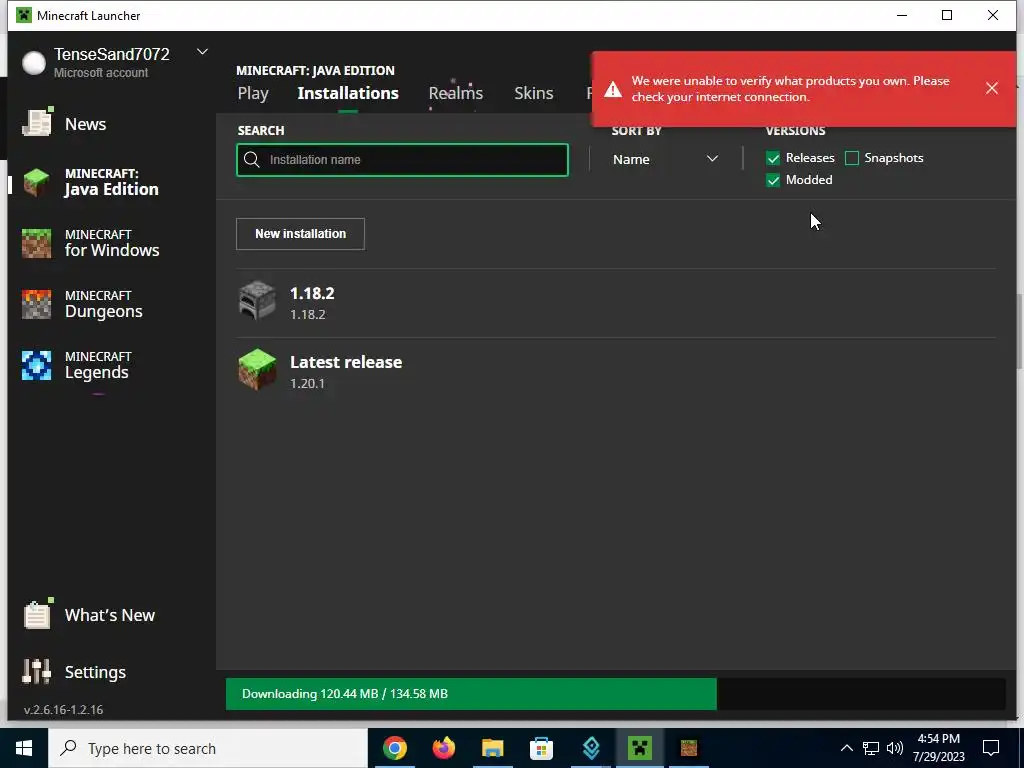The image size is (1024, 768).
Task: Click the dirt block game icon in taskbar
Action: pyautogui.click(x=688, y=748)
